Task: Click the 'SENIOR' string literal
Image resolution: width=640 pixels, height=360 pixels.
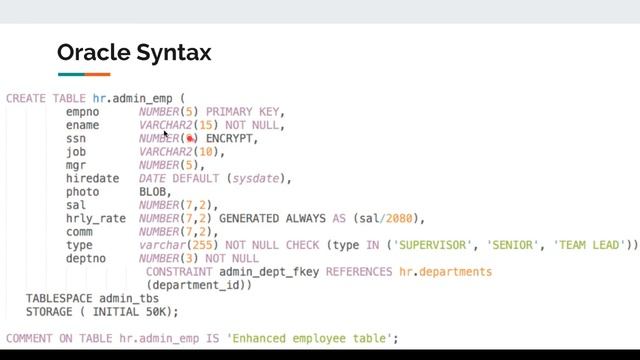Action: (x=513, y=245)
